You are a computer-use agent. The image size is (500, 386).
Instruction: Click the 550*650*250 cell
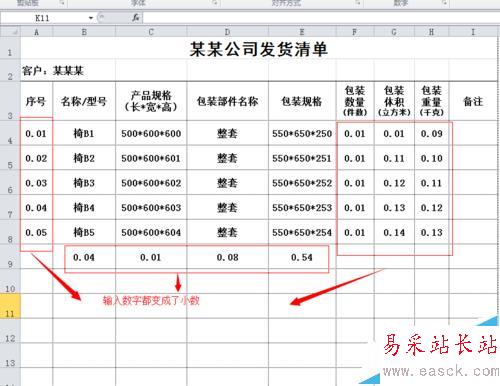[x=302, y=133]
